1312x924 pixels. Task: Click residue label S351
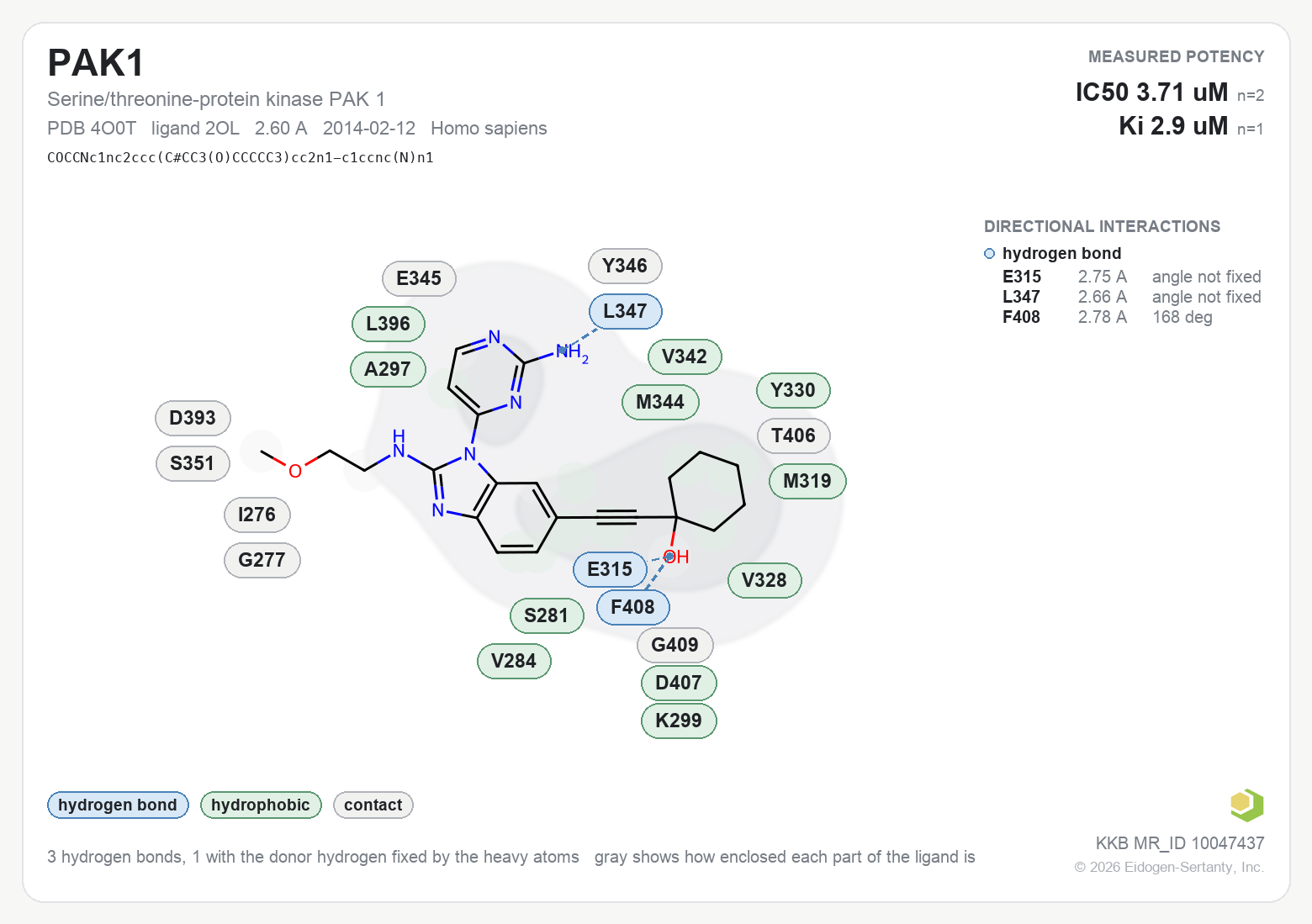pos(192,463)
